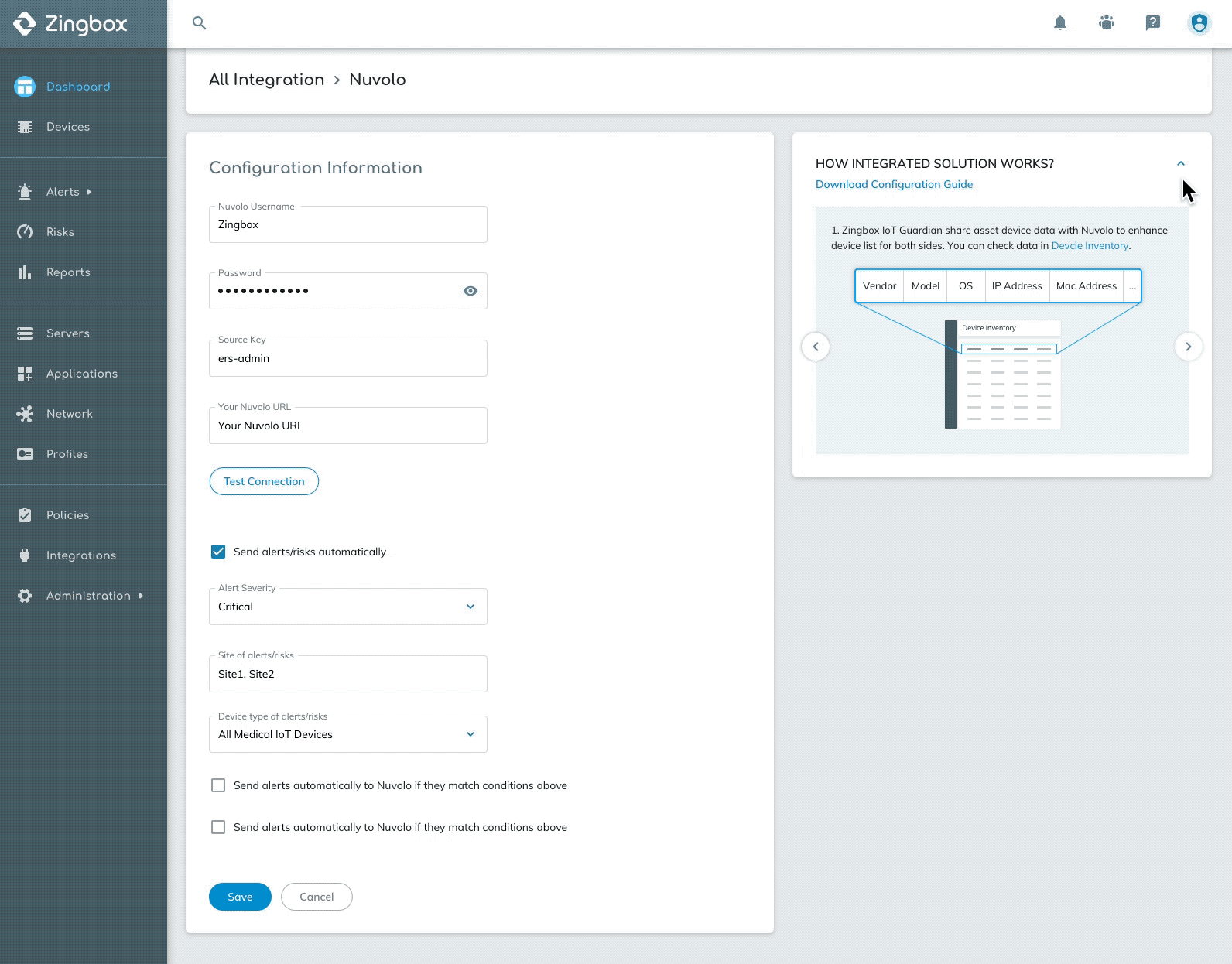Viewport: 1232px width, 964px height.
Task: Check the last Send alerts automatically to Nuvolo box
Action: tap(218, 827)
